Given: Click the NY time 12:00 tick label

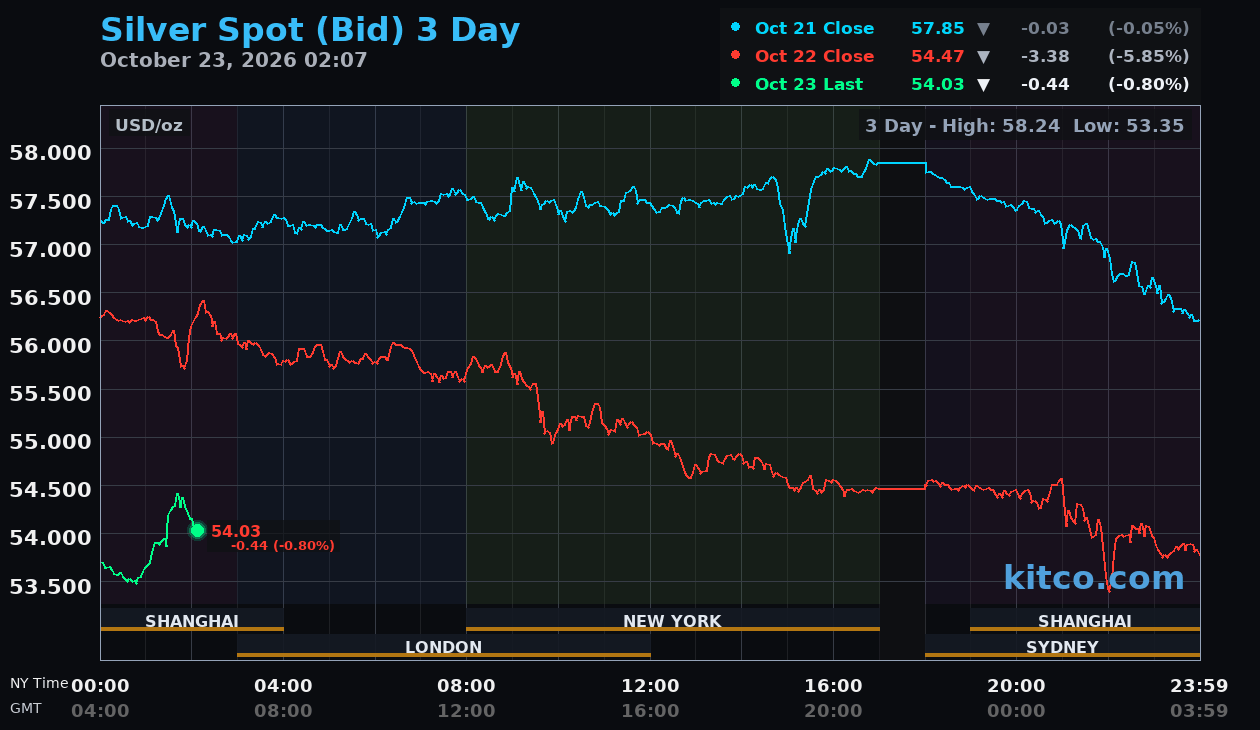Looking at the screenshot, I should coord(650,686).
